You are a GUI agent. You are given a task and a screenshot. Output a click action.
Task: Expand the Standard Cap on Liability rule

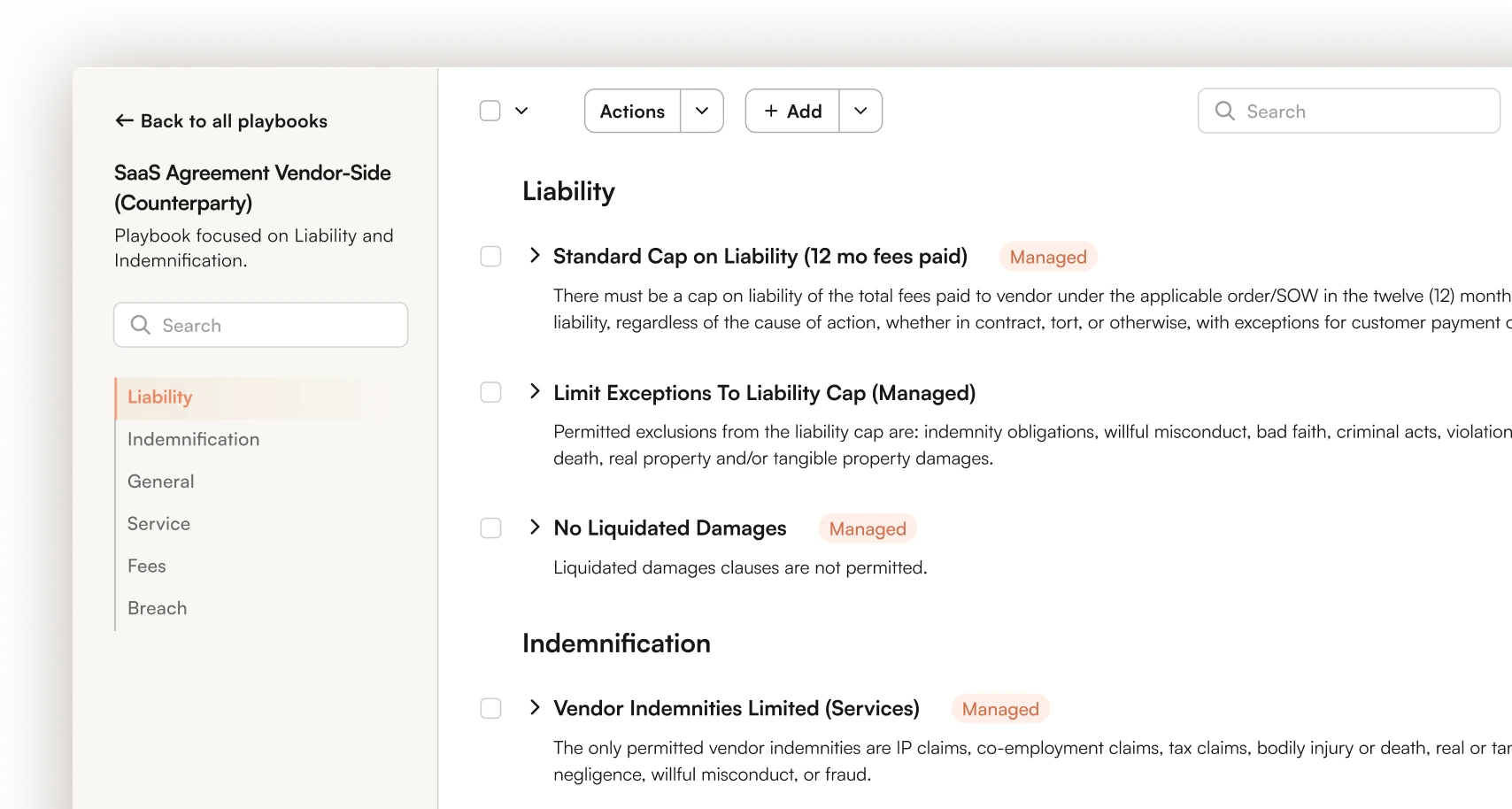tap(535, 255)
